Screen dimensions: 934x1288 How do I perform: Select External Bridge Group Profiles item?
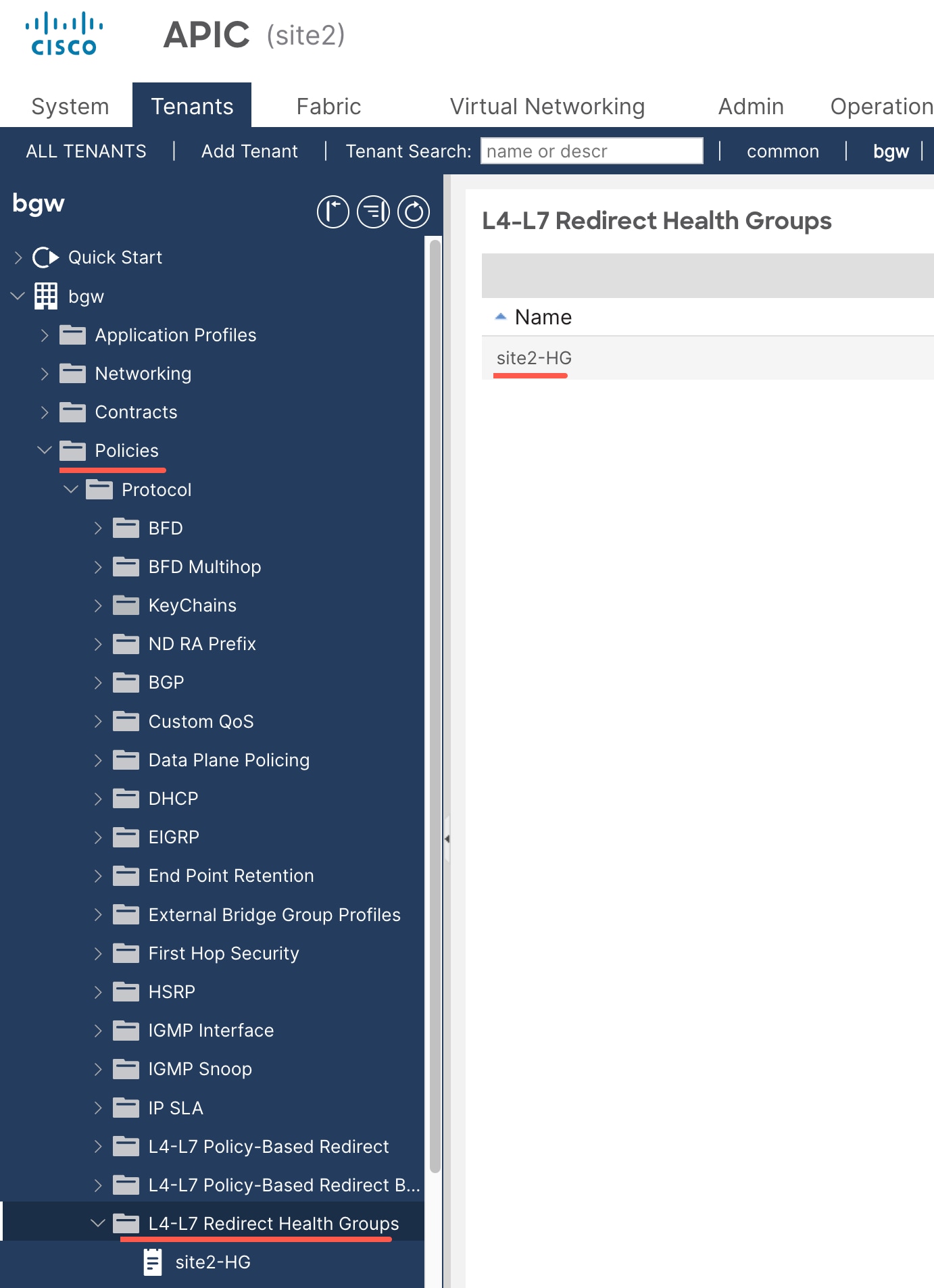[274, 915]
